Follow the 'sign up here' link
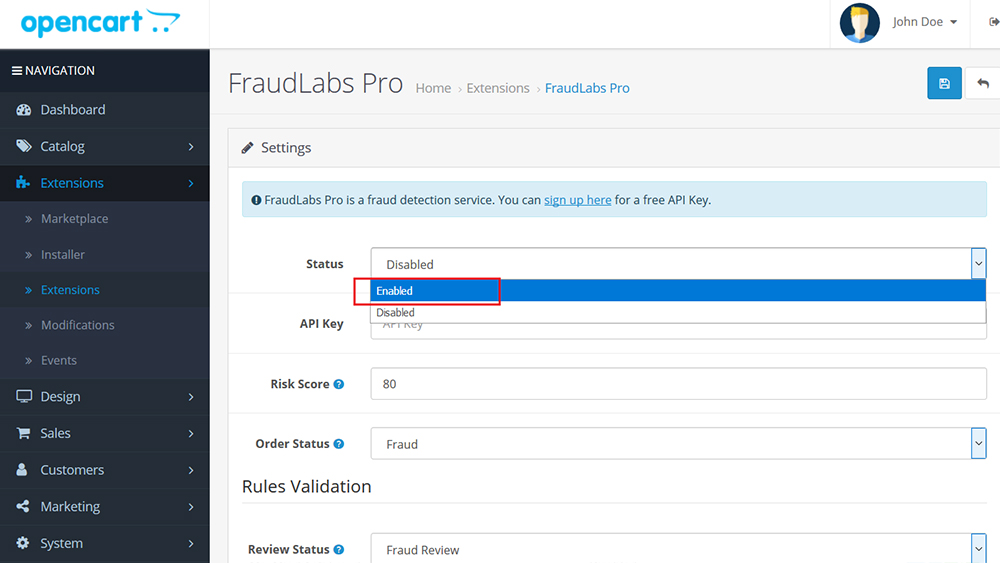This screenshot has height=563, width=1000. point(577,200)
